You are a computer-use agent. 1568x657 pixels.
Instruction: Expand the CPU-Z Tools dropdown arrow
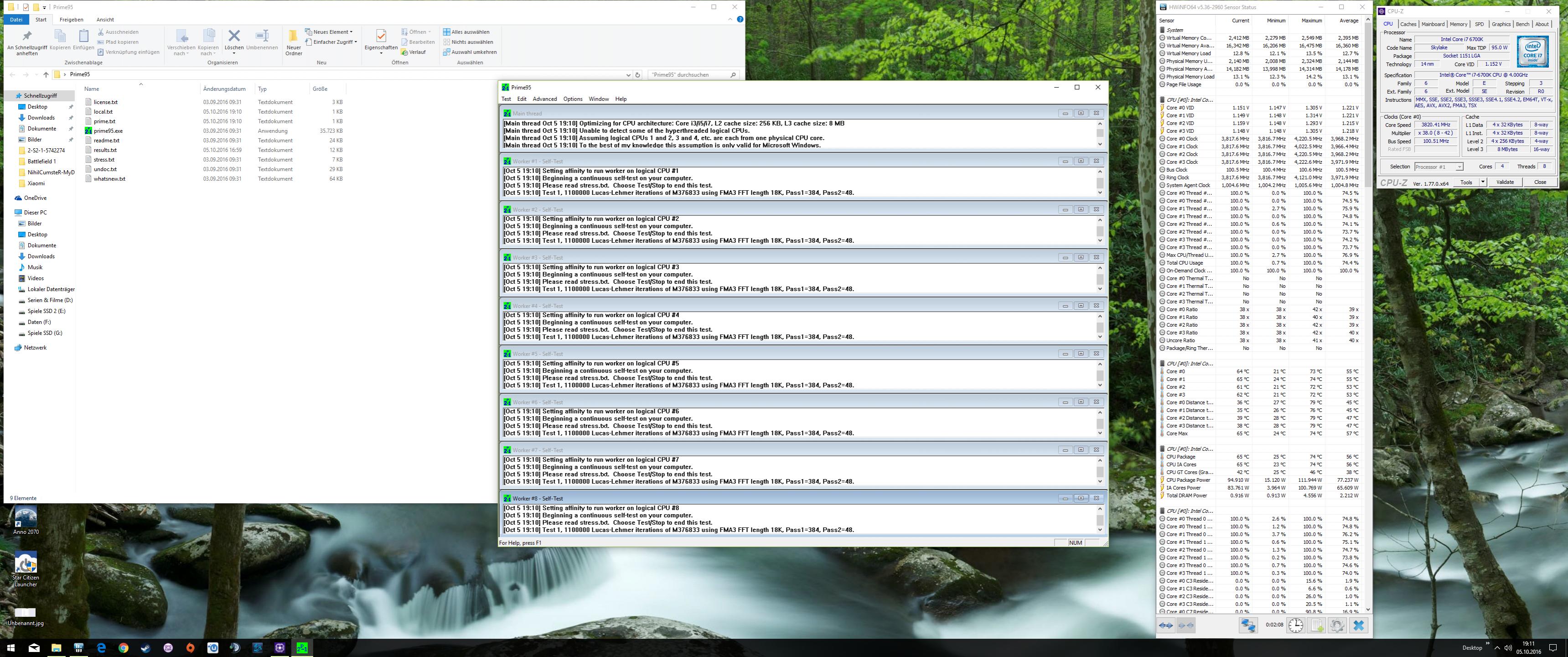point(1483,182)
